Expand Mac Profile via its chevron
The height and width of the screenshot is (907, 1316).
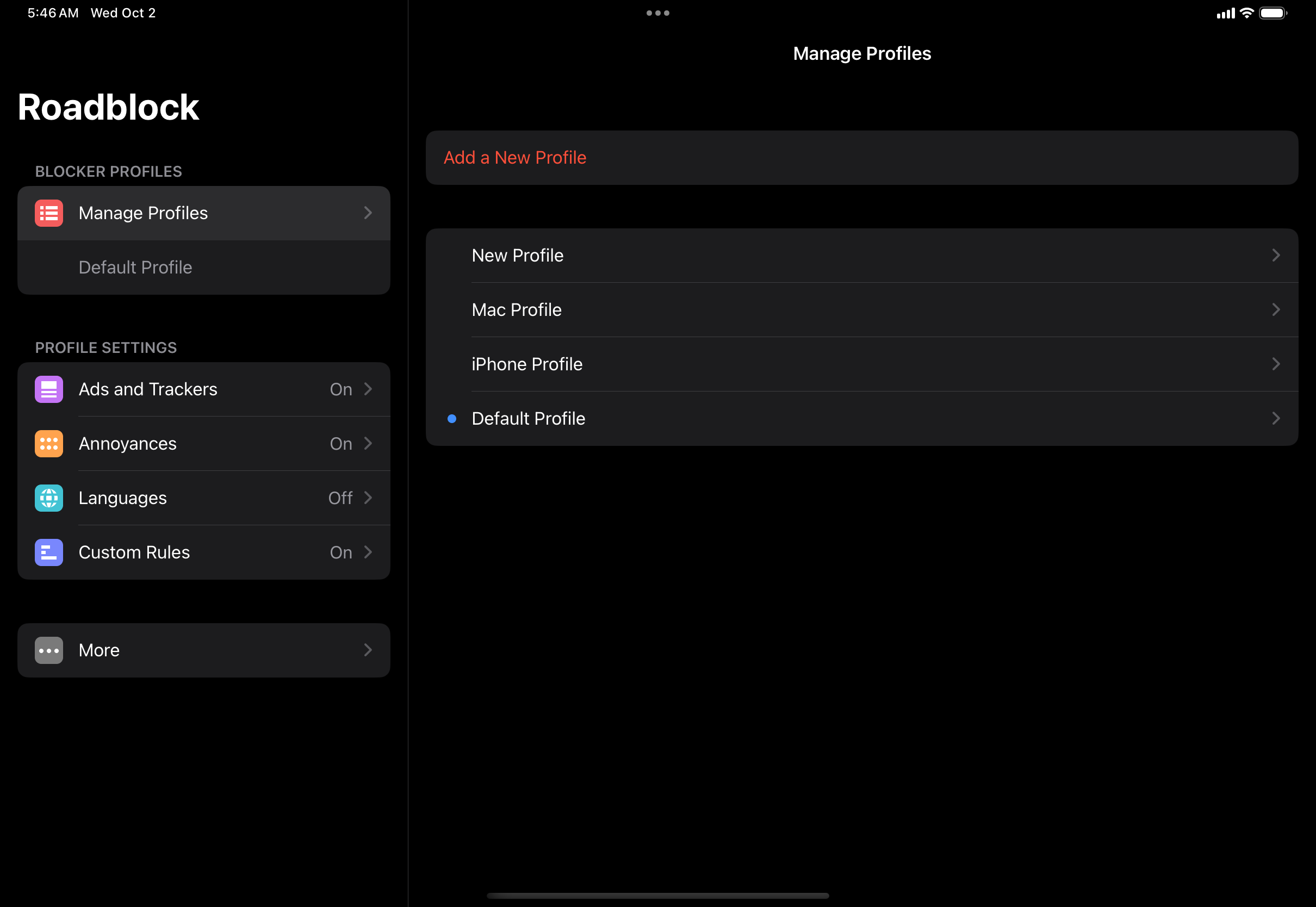click(1276, 310)
